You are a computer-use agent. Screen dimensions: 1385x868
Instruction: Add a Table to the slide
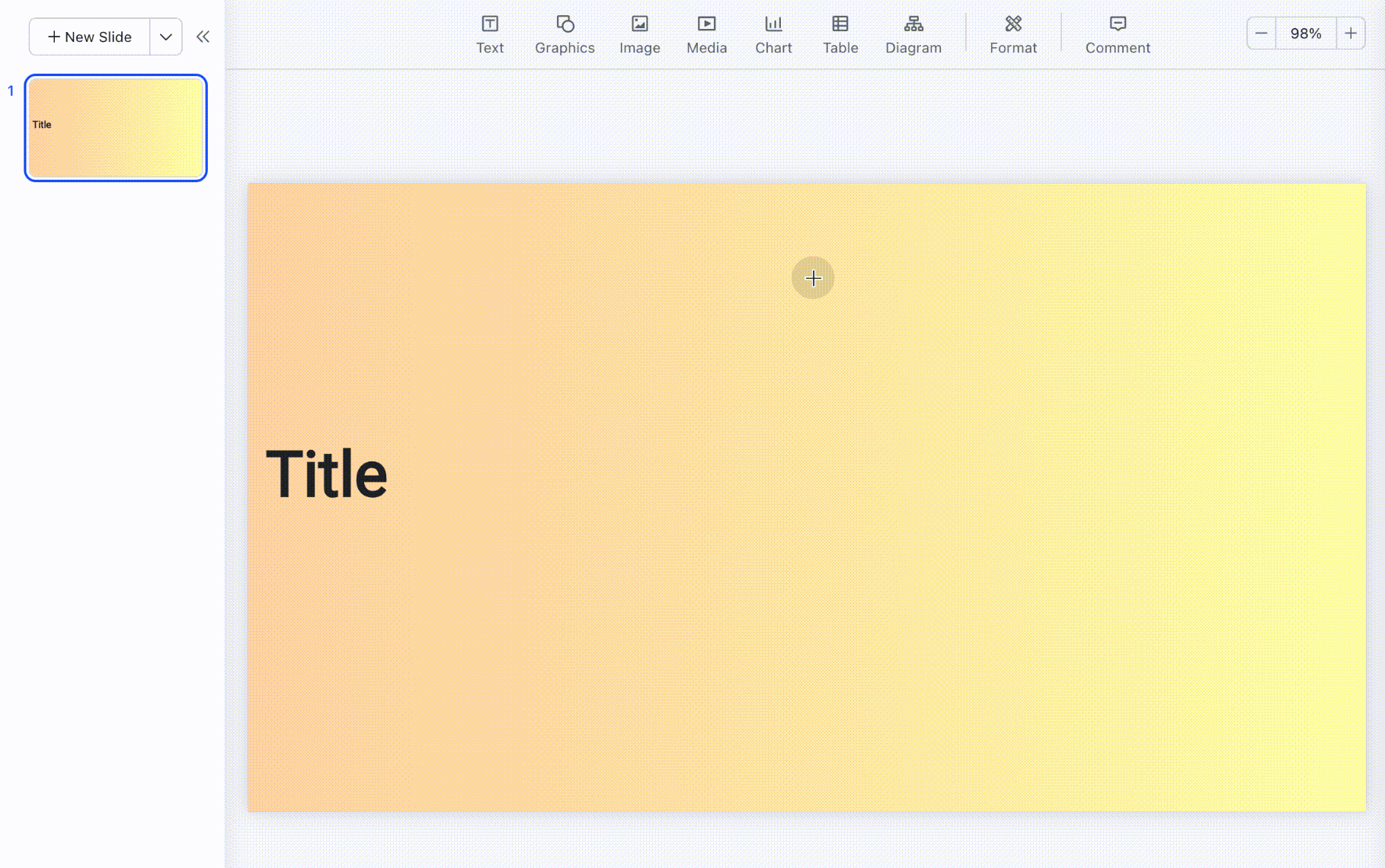coord(840,34)
